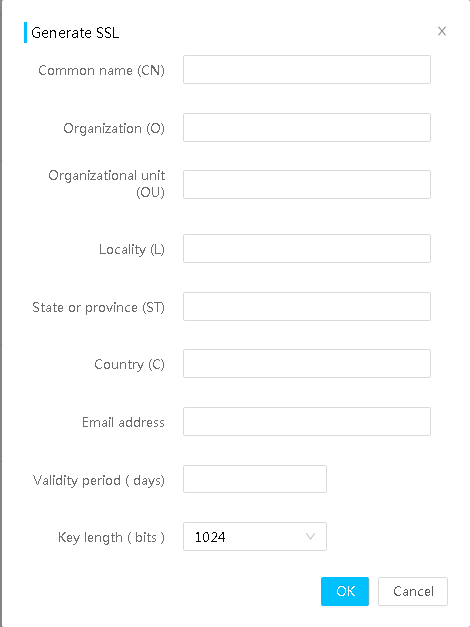Click the Validity period (days) field
470x627 pixels.
[x=255, y=479]
